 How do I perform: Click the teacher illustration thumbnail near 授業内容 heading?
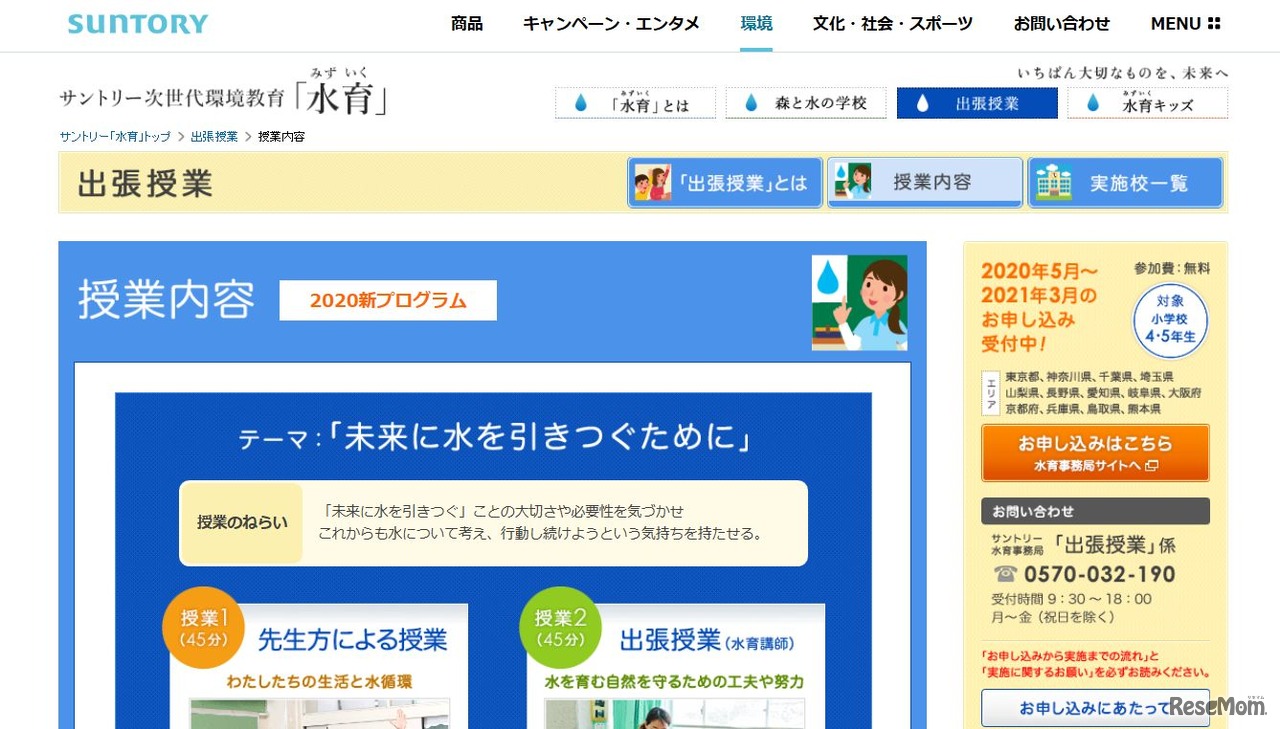point(859,302)
